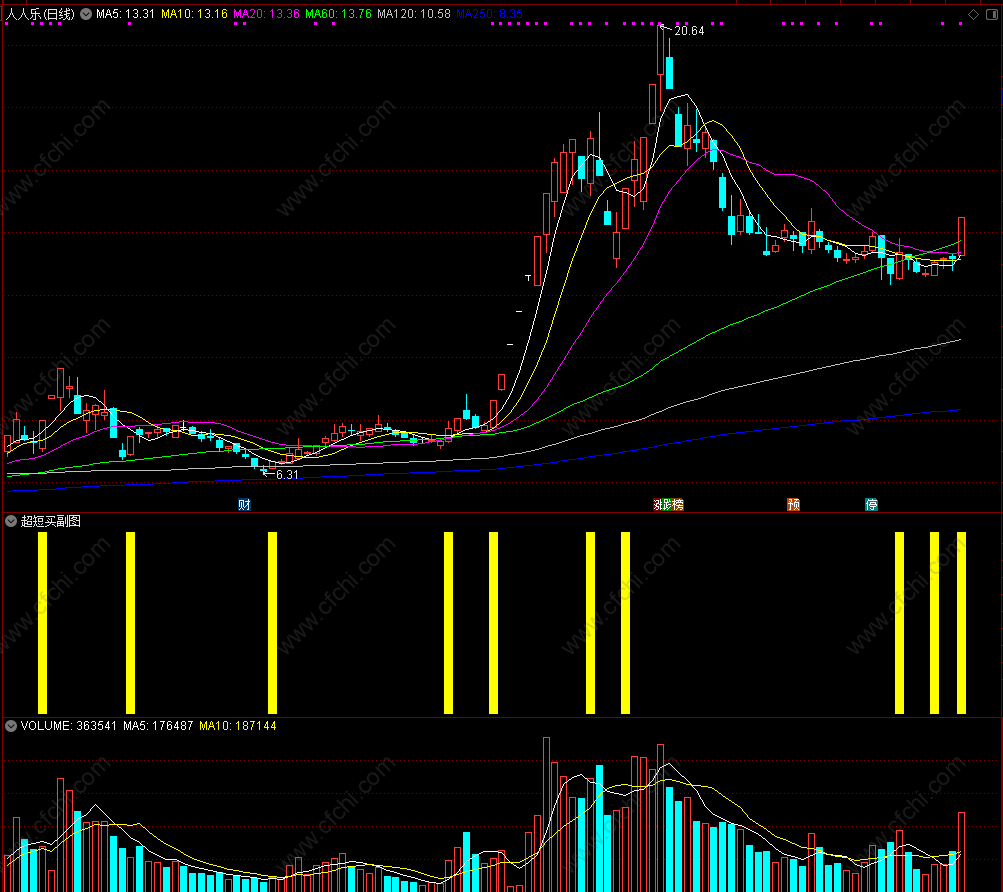Open the 停 suspension event marker

(871, 504)
